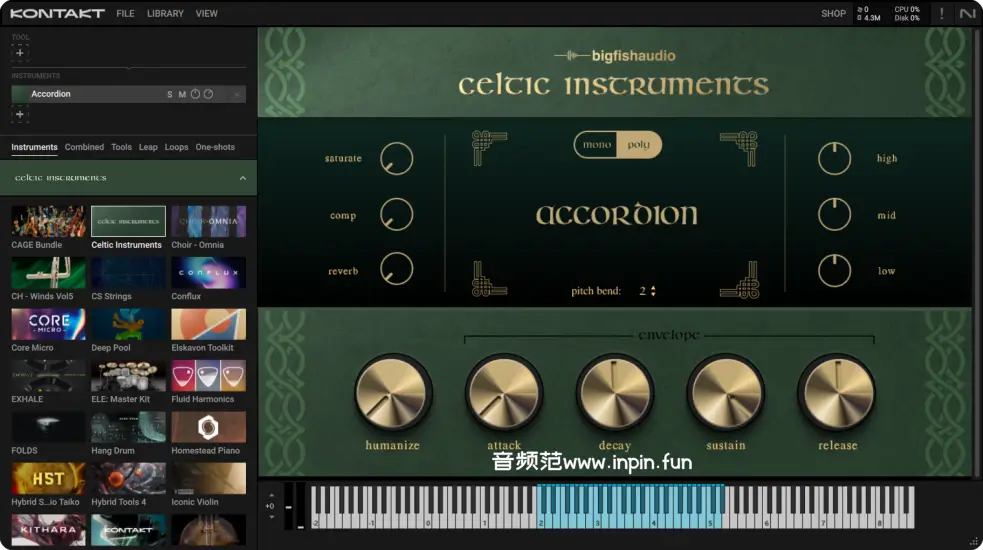Shift keyboard octave up arrow
This screenshot has width=983, height=550.
point(271,495)
